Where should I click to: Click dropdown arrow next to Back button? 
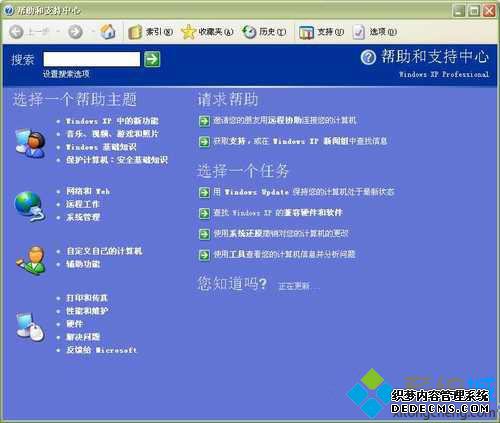tap(58, 32)
